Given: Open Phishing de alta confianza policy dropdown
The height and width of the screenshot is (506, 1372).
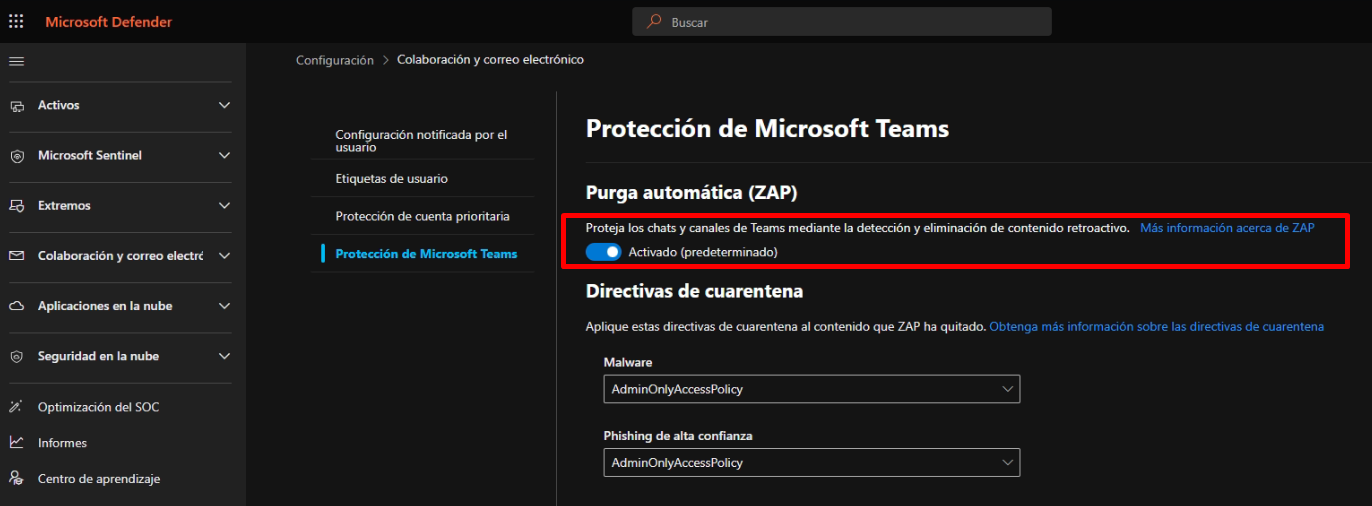Looking at the screenshot, I should [811, 463].
